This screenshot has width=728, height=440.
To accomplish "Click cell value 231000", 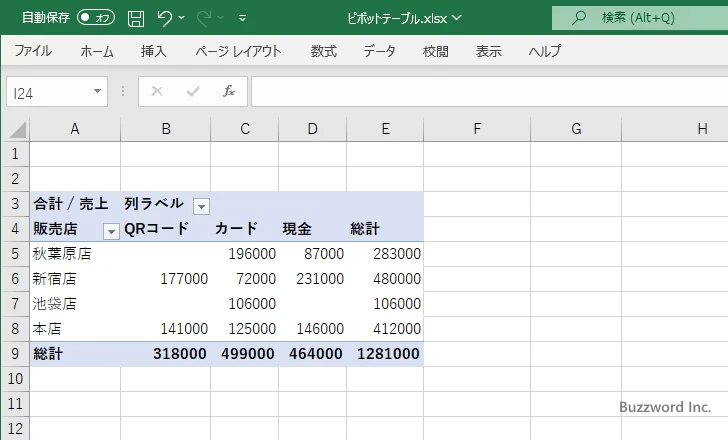I will click(x=312, y=279).
